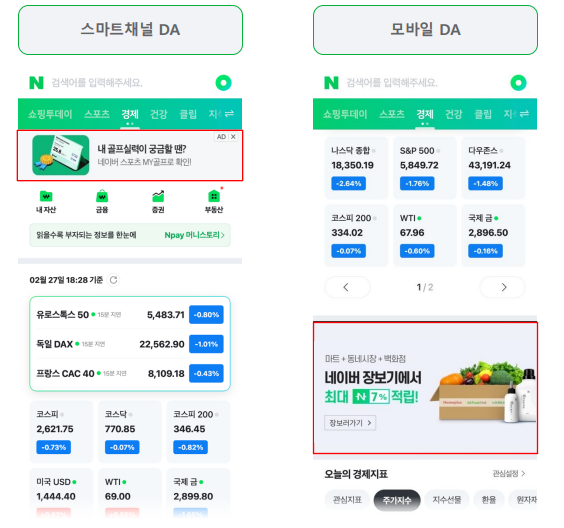The height and width of the screenshot is (528, 564).
Task: Select the 관심지표 filter chip
Action: coord(347,500)
